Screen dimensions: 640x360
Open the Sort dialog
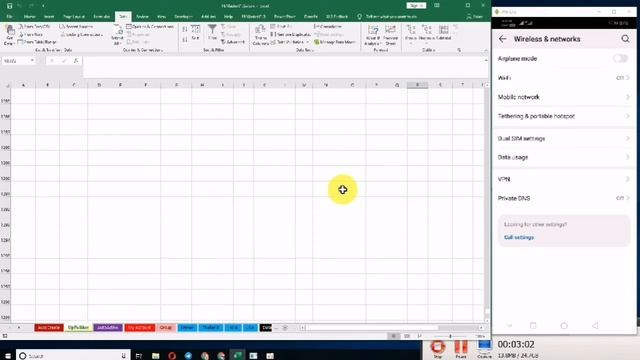click(196, 33)
